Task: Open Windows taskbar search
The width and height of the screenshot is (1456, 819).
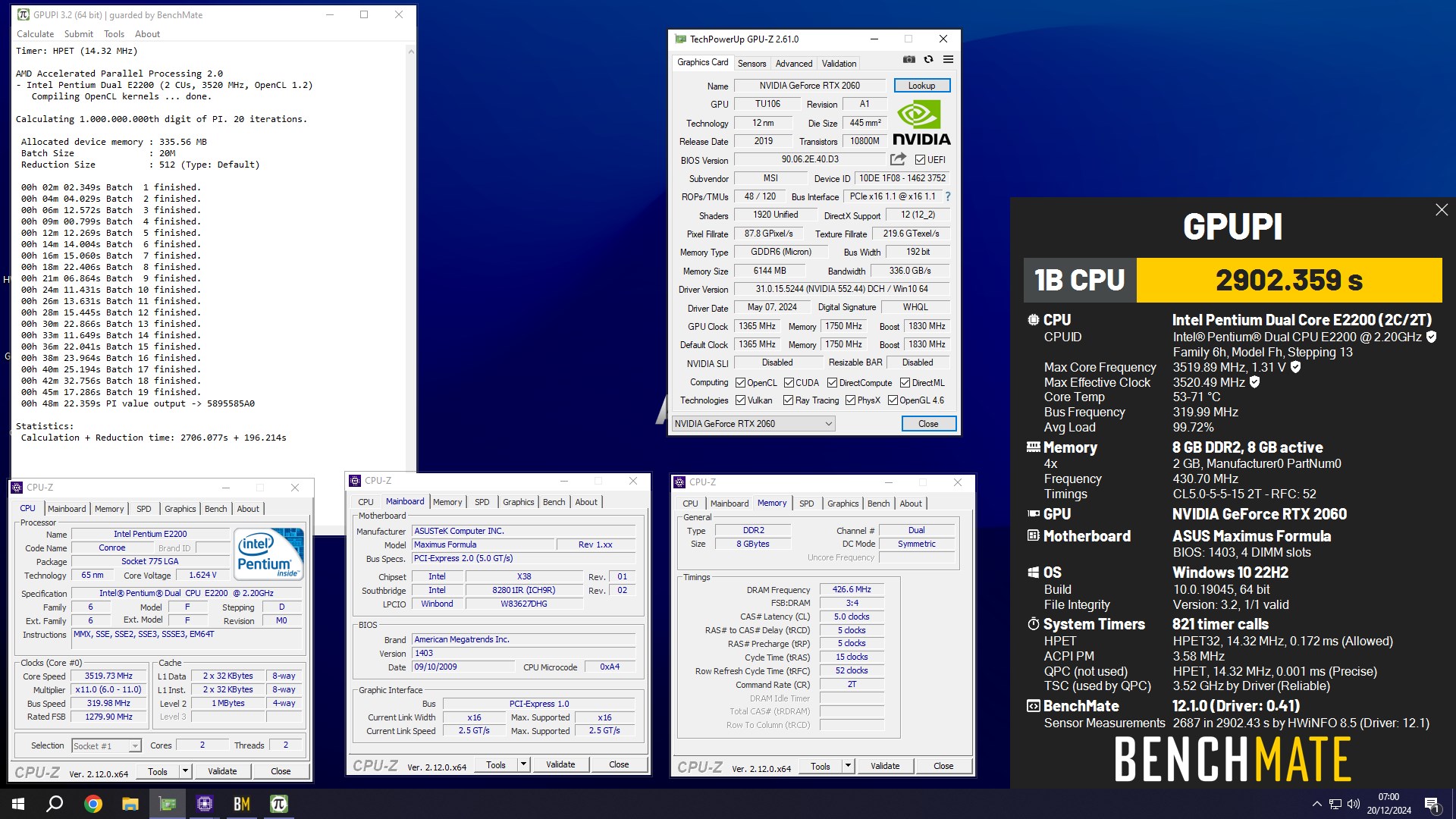Action: tap(55, 804)
